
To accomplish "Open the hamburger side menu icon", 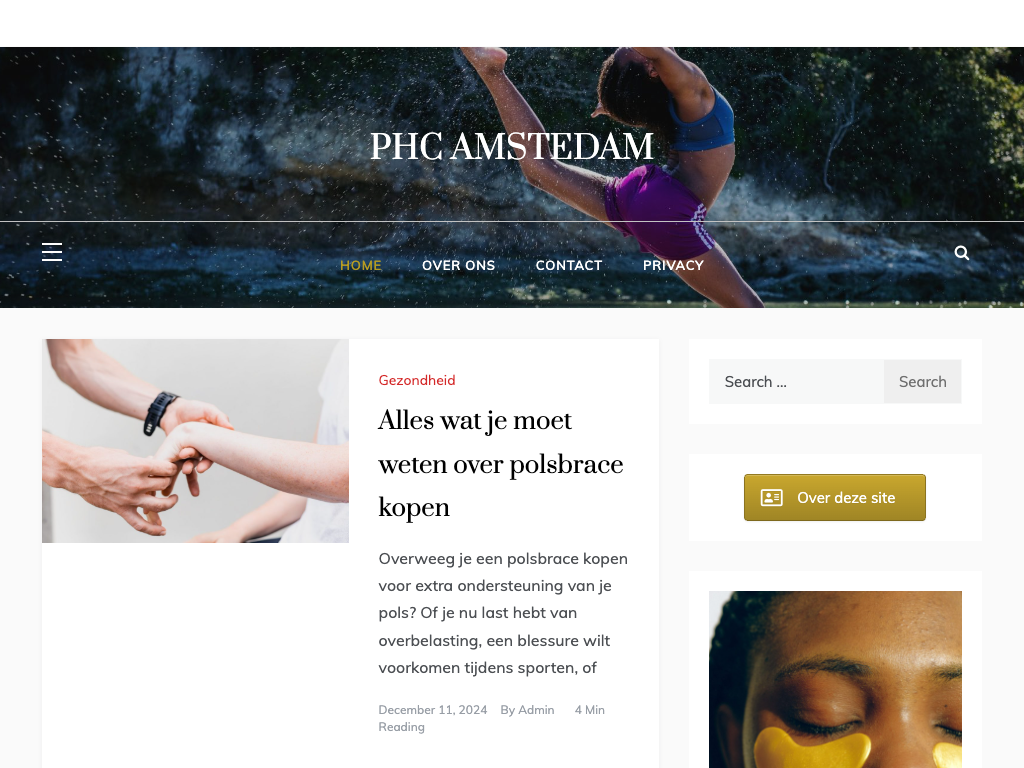I will point(52,252).
